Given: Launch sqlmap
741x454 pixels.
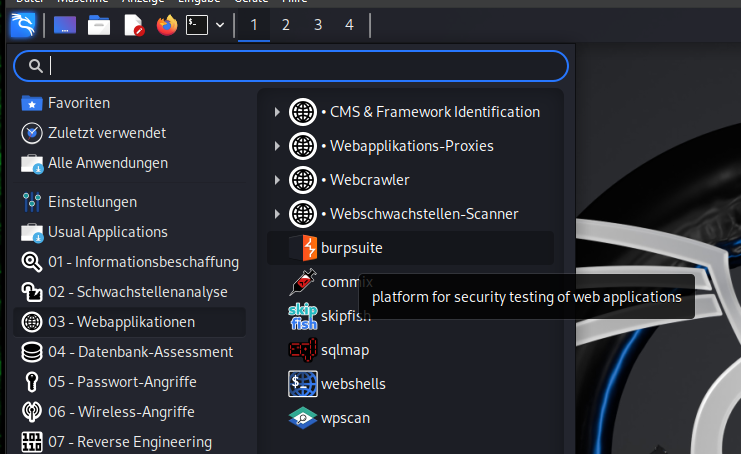Looking at the screenshot, I should [x=410, y=350].
